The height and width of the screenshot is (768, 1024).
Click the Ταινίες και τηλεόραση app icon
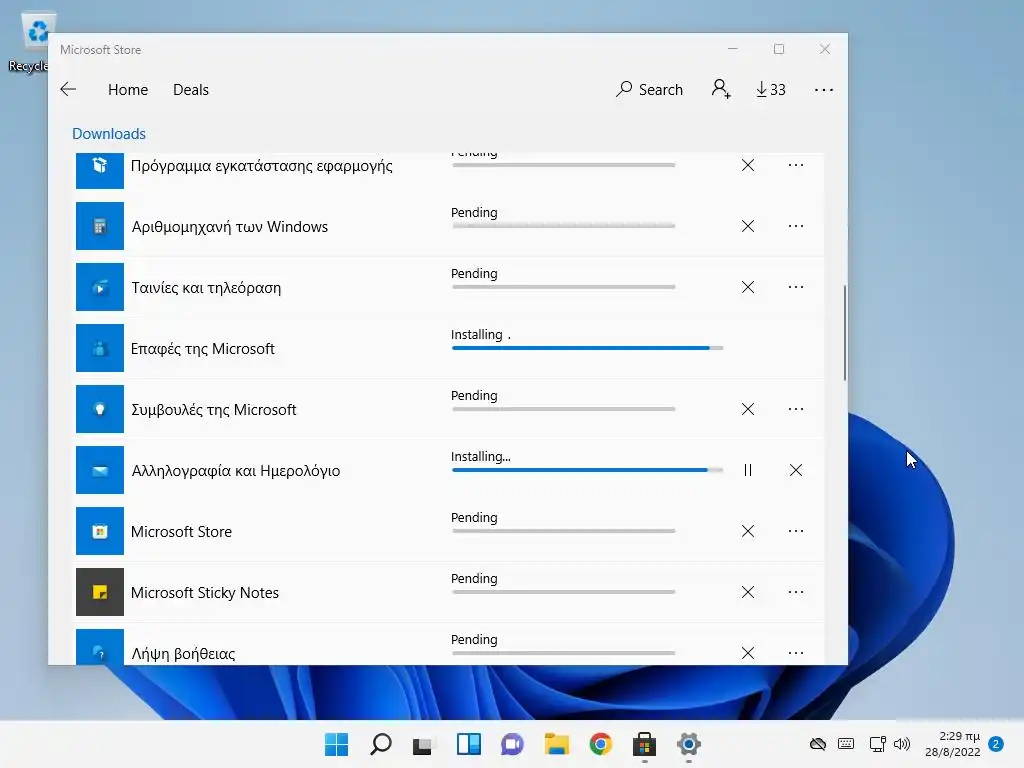pos(100,287)
